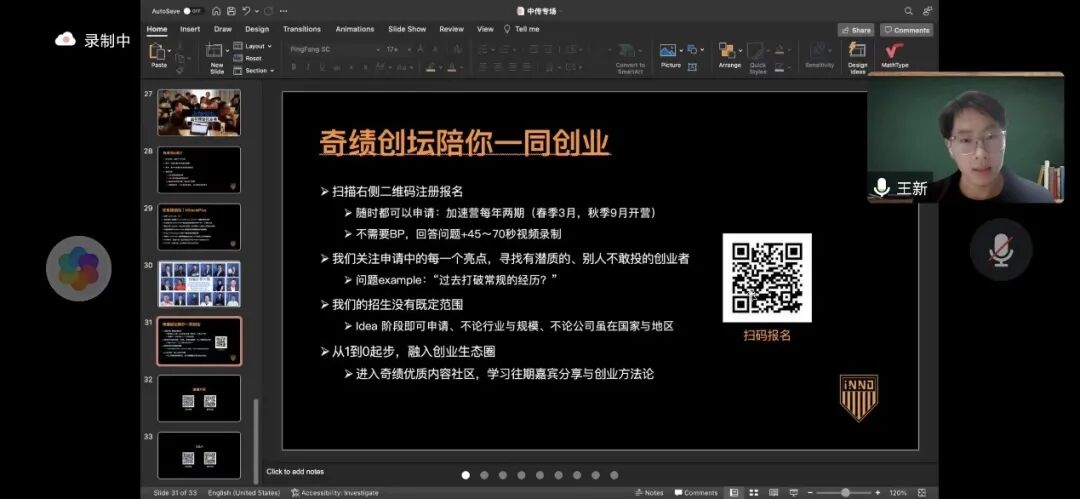
Task: Click the 'Click to add notes' area
Action: pos(295,472)
